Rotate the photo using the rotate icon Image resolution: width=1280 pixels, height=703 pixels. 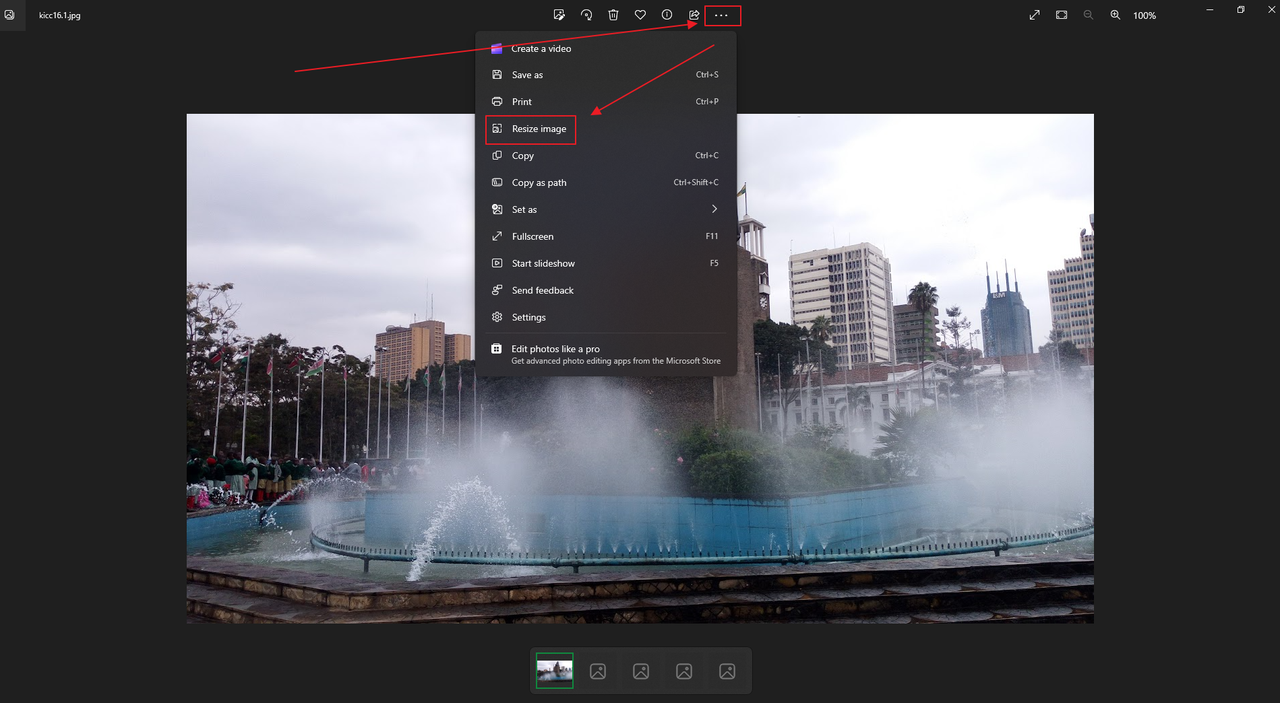point(587,15)
